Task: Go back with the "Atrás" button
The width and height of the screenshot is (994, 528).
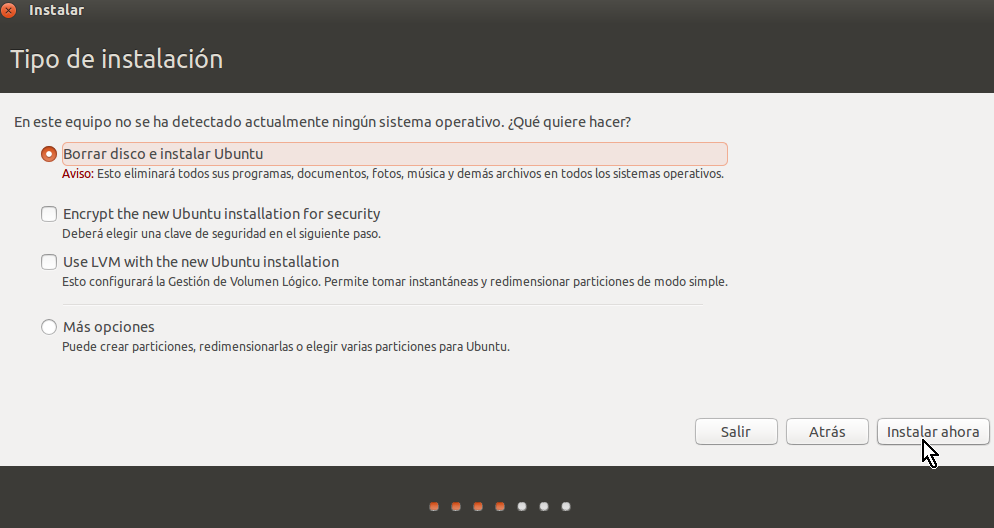Action: tap(827, 432)
